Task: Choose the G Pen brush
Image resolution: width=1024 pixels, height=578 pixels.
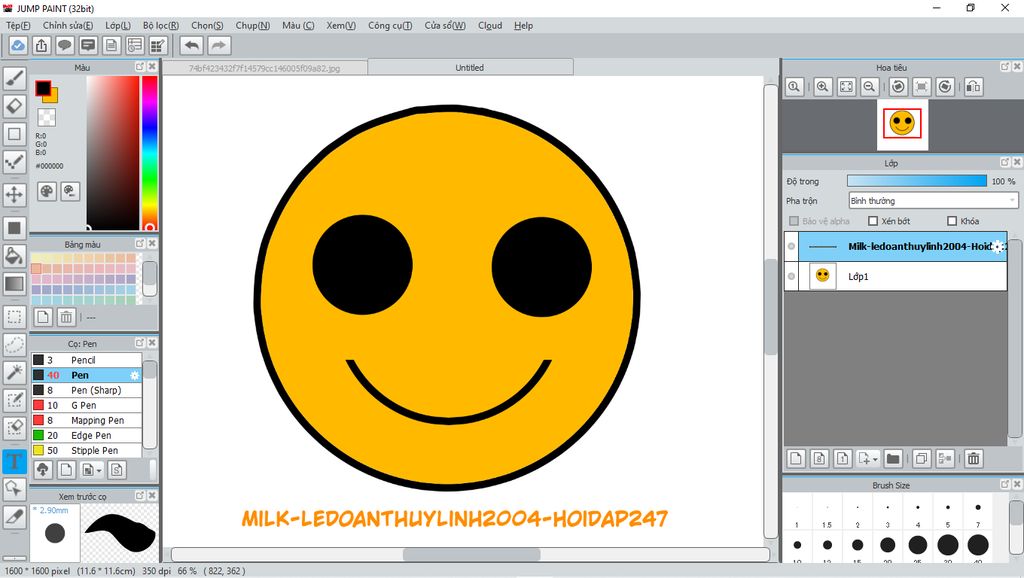Action: (86, 405)
